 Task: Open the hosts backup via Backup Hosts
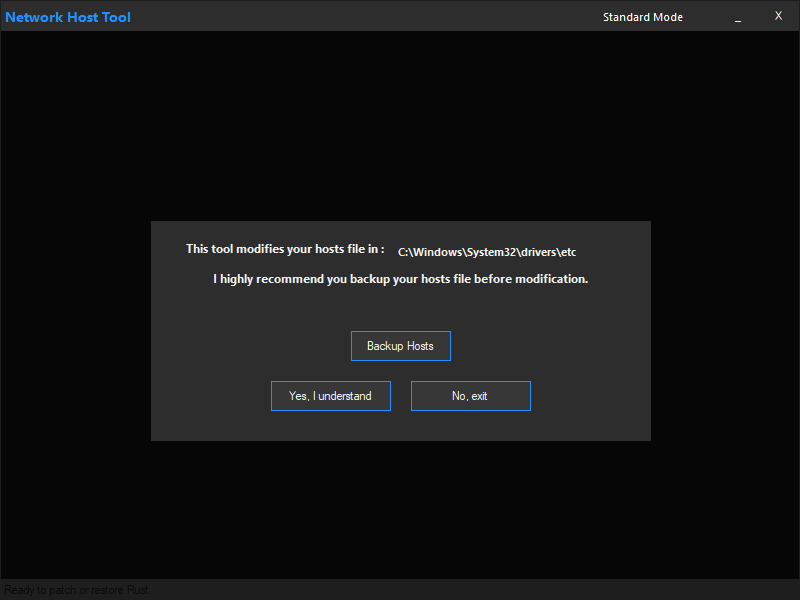coord(400,345)
